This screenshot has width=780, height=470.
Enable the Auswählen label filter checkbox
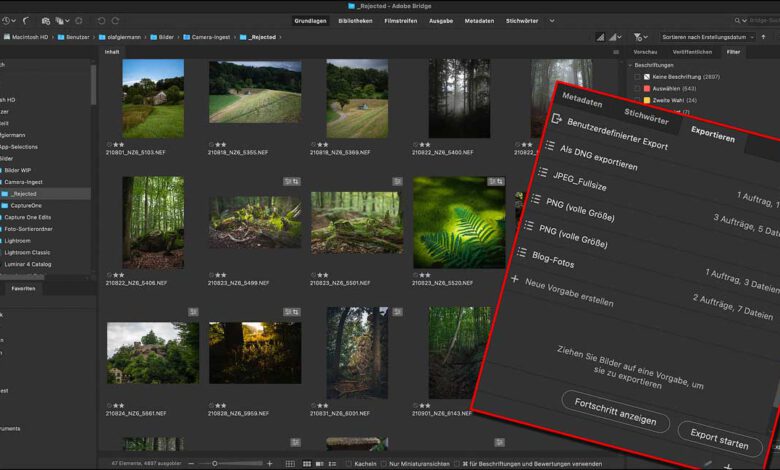click(636, 88)
